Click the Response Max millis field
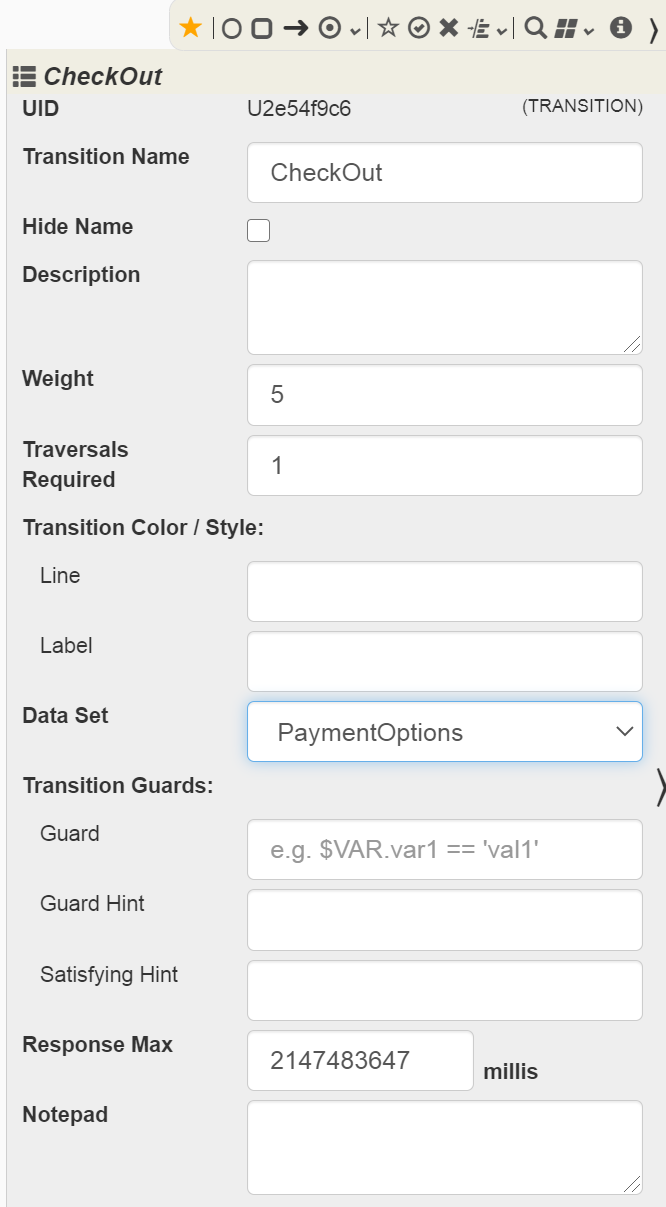The width and height of the screenshot is (666, 1207). pos(360,1061)
